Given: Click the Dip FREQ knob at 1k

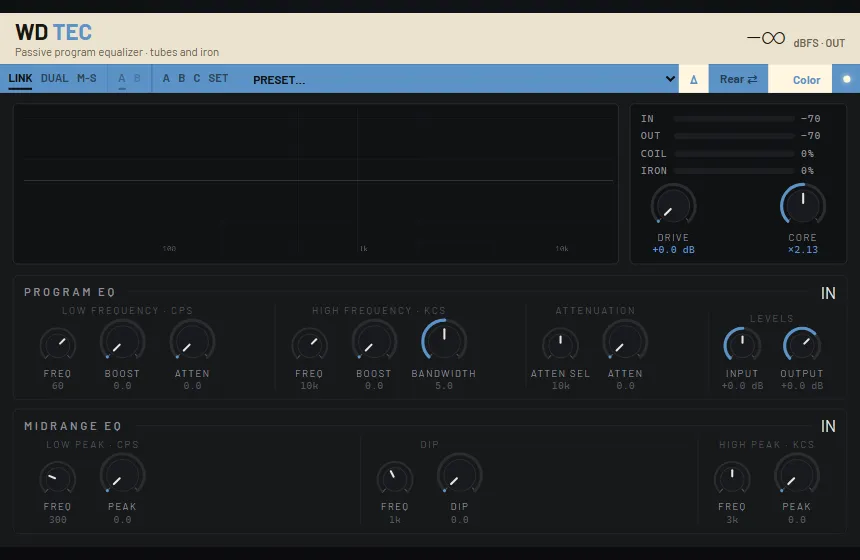Looking at the screenshot, I should point(394,479).
